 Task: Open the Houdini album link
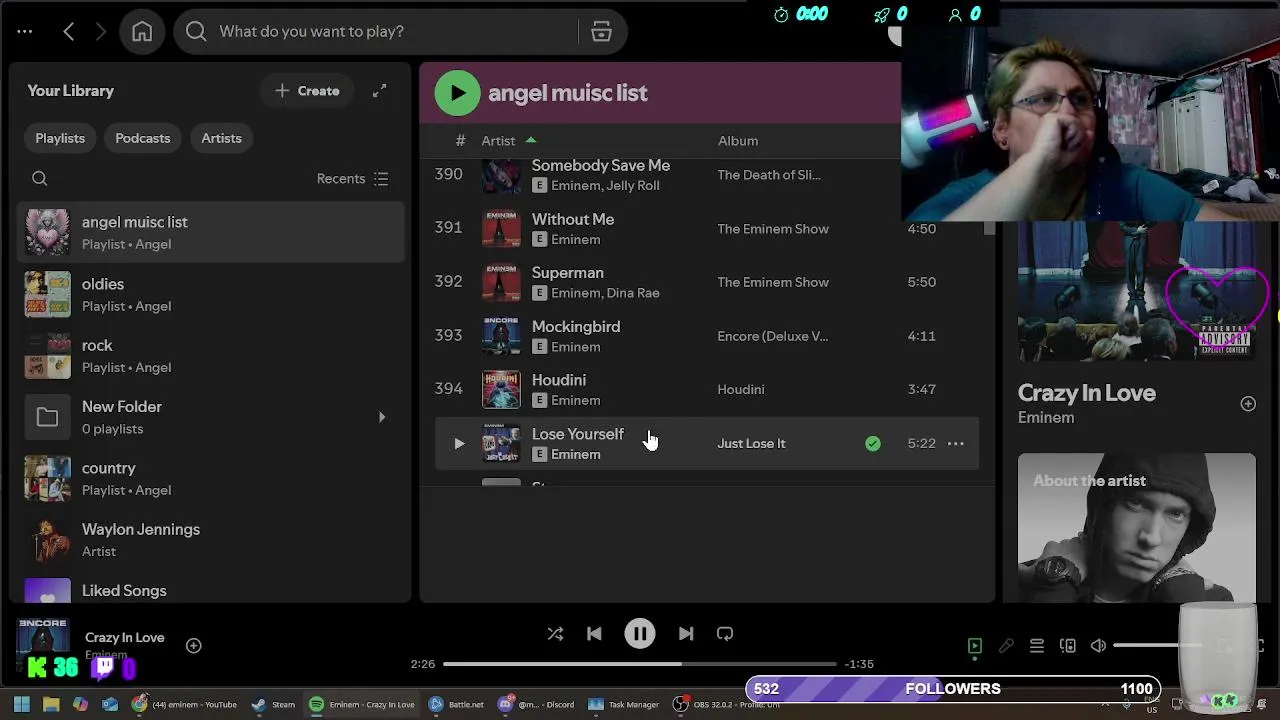point(740,389)
